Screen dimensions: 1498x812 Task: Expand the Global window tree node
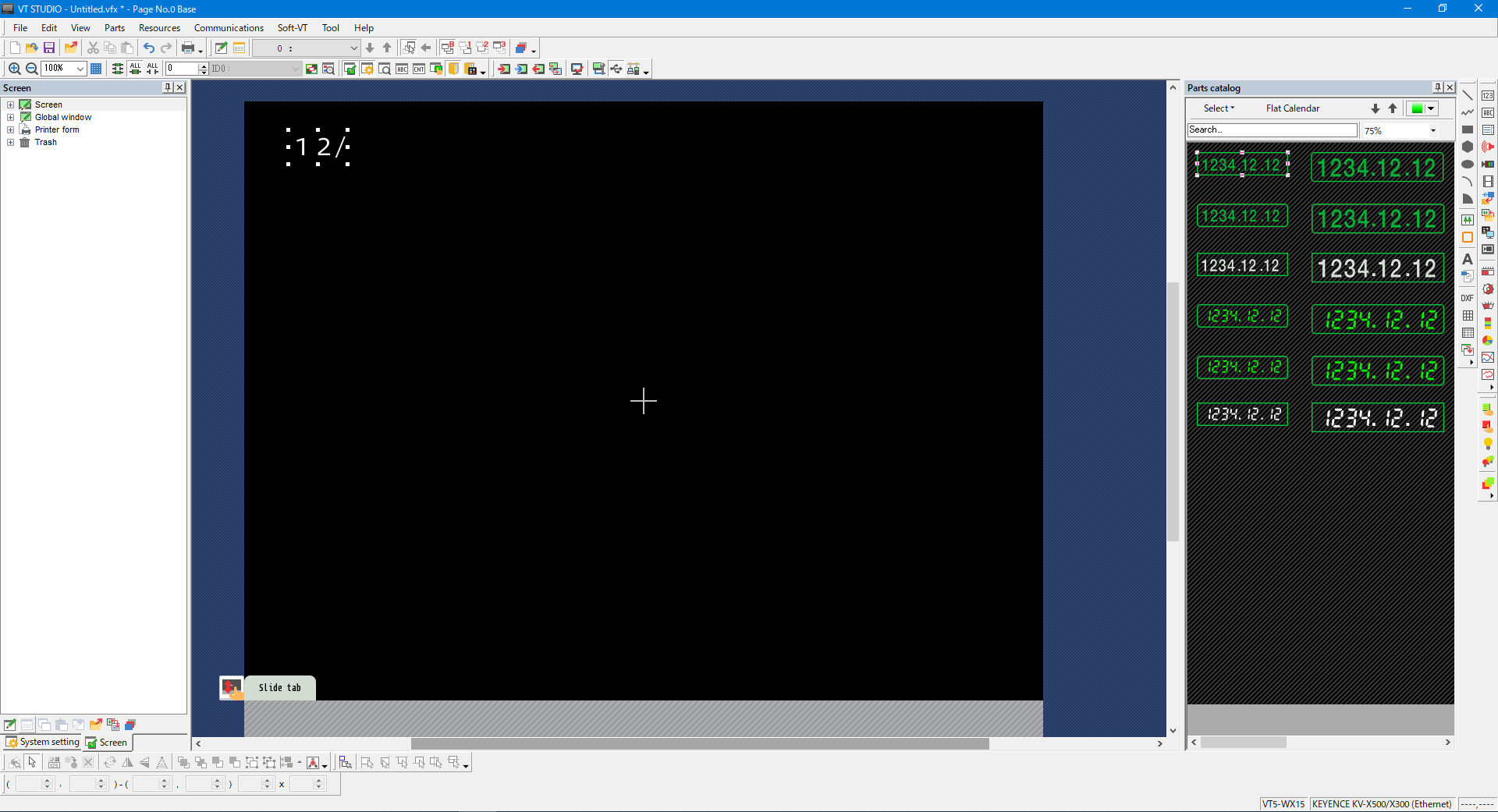[11, 117]
